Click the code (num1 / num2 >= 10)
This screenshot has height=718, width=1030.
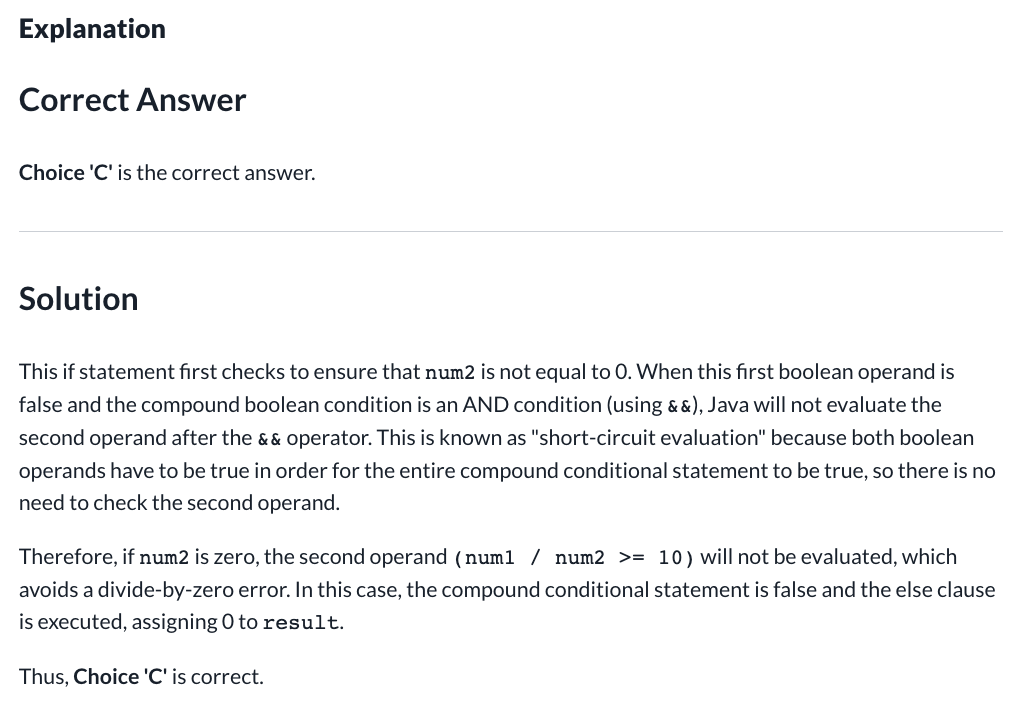point(573,558)
